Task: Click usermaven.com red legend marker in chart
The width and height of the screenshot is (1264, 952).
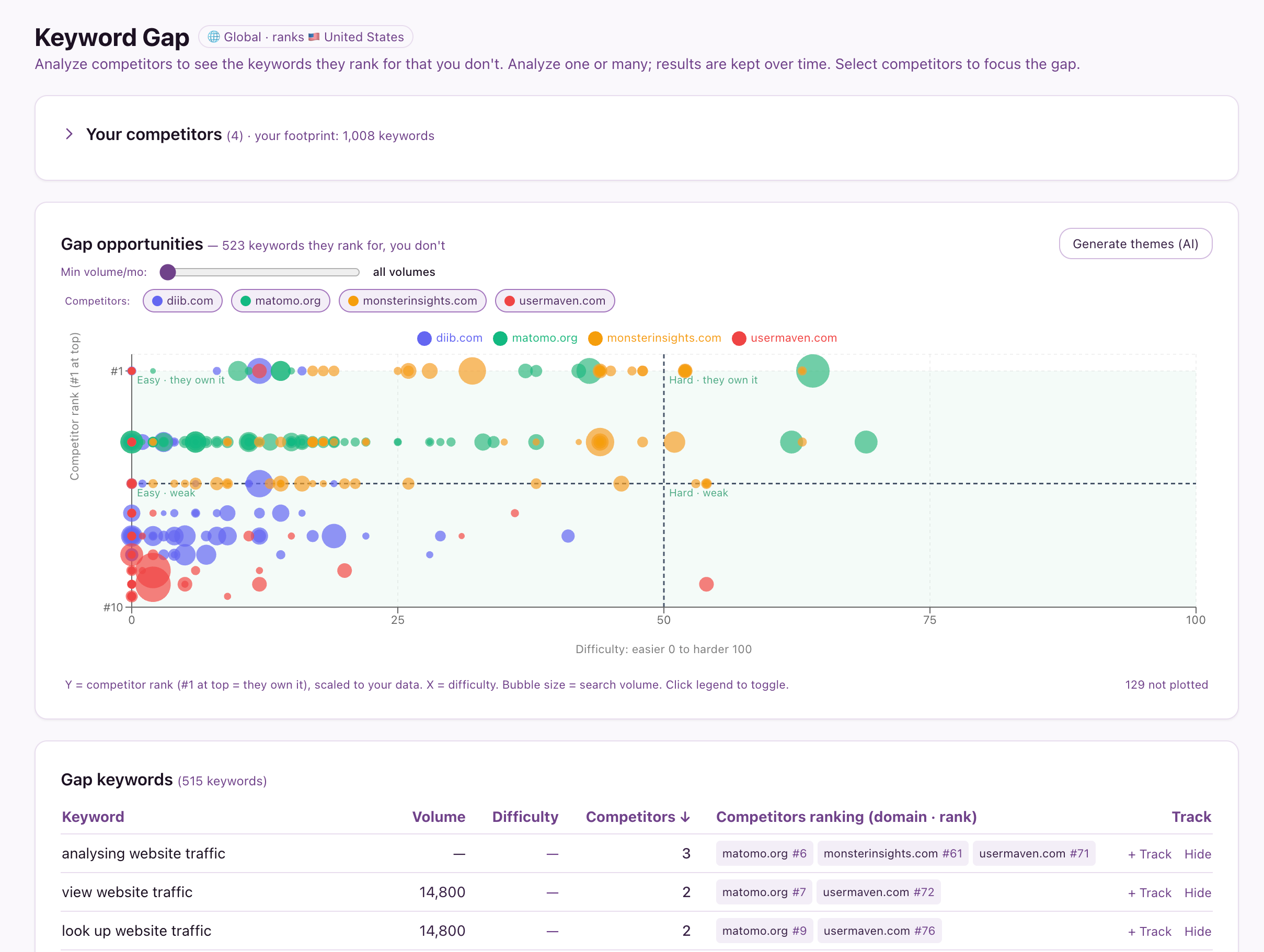Action: point(739,339)
